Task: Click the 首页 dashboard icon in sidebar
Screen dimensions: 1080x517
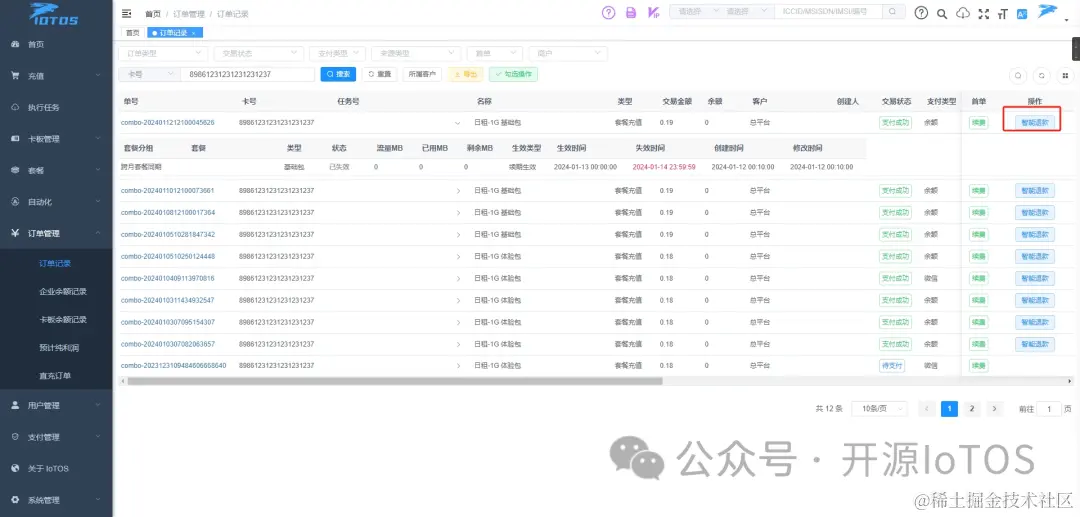Action: pos(14,44)
